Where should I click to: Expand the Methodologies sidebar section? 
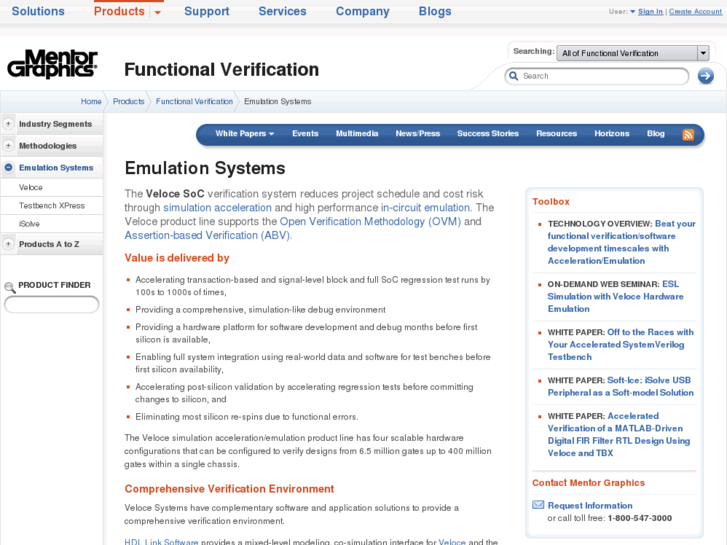(8, 145)
